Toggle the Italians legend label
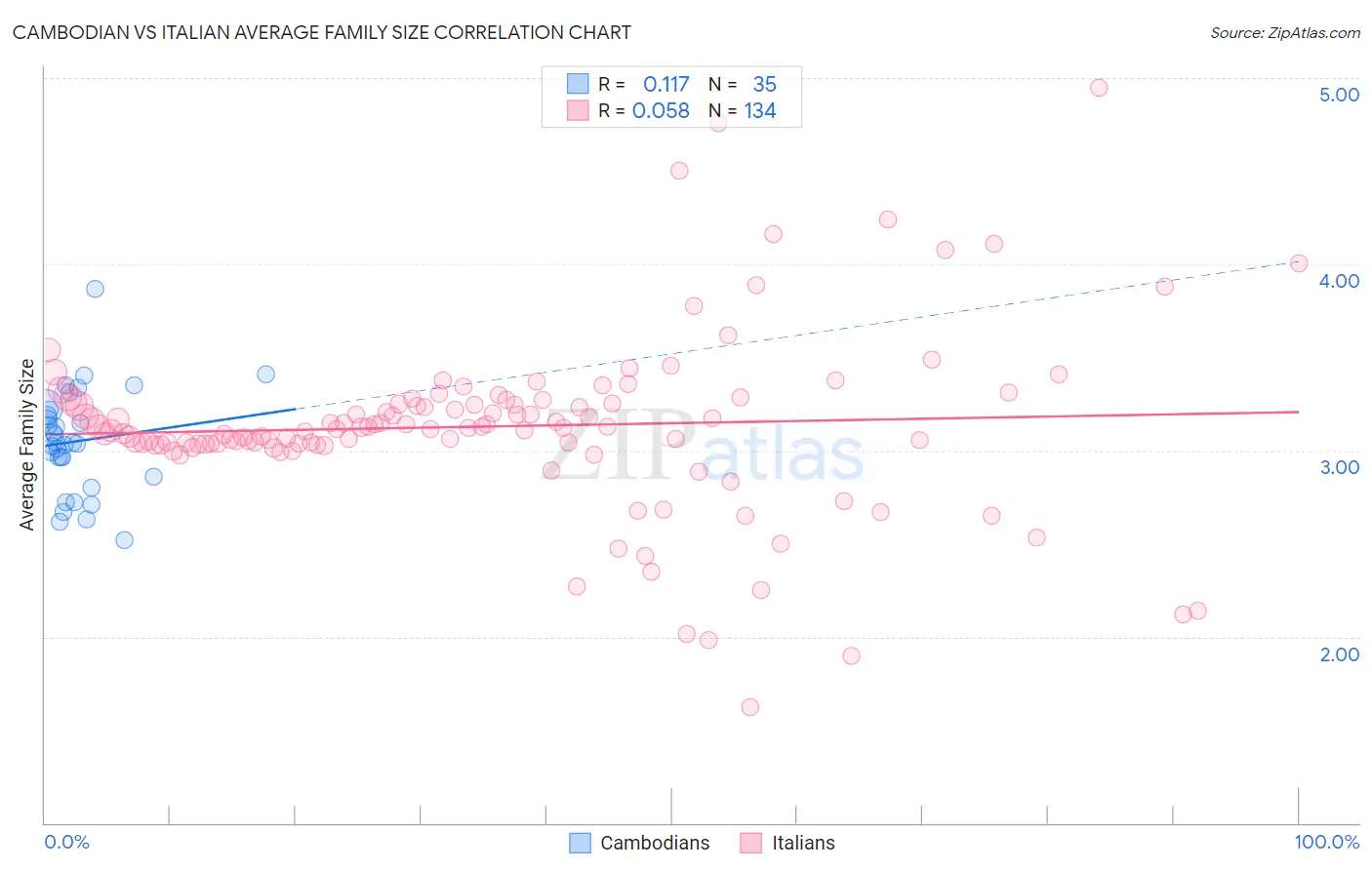Viewport: 1372px width, 870px height. (803, 843)
